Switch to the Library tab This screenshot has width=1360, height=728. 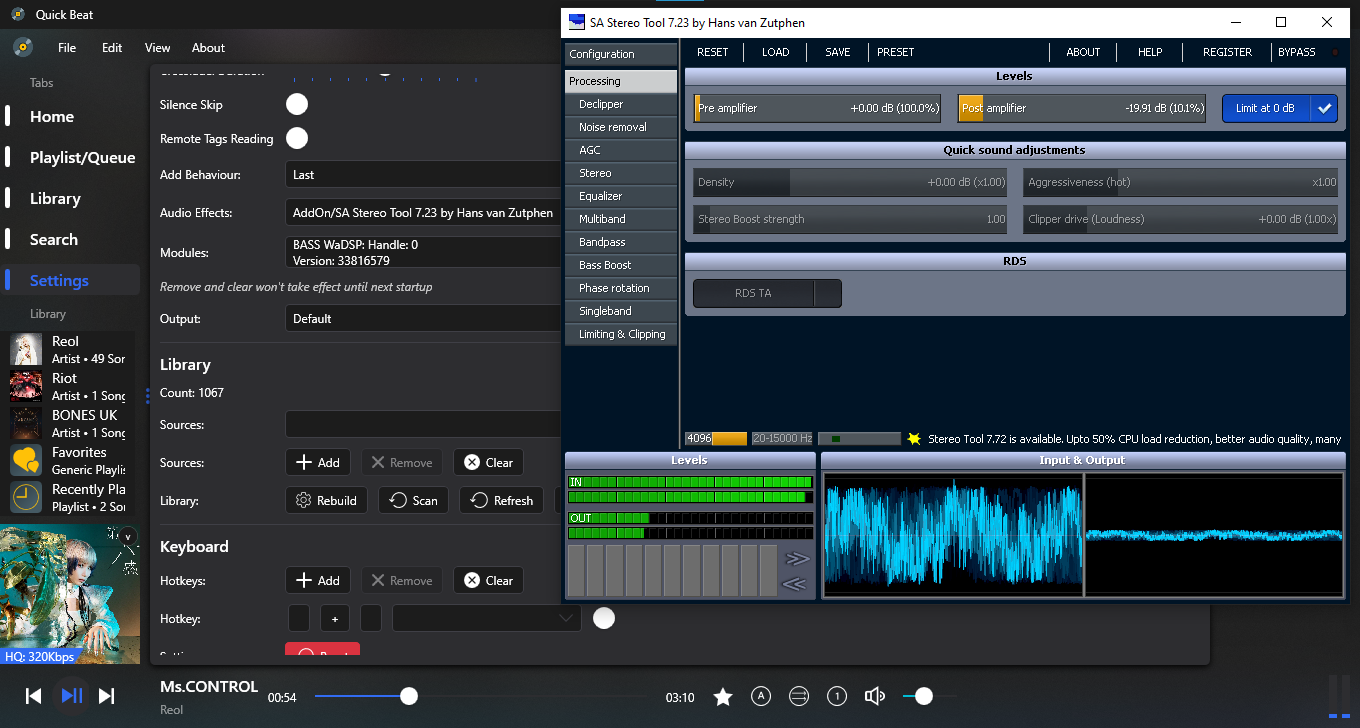(70, 198)
